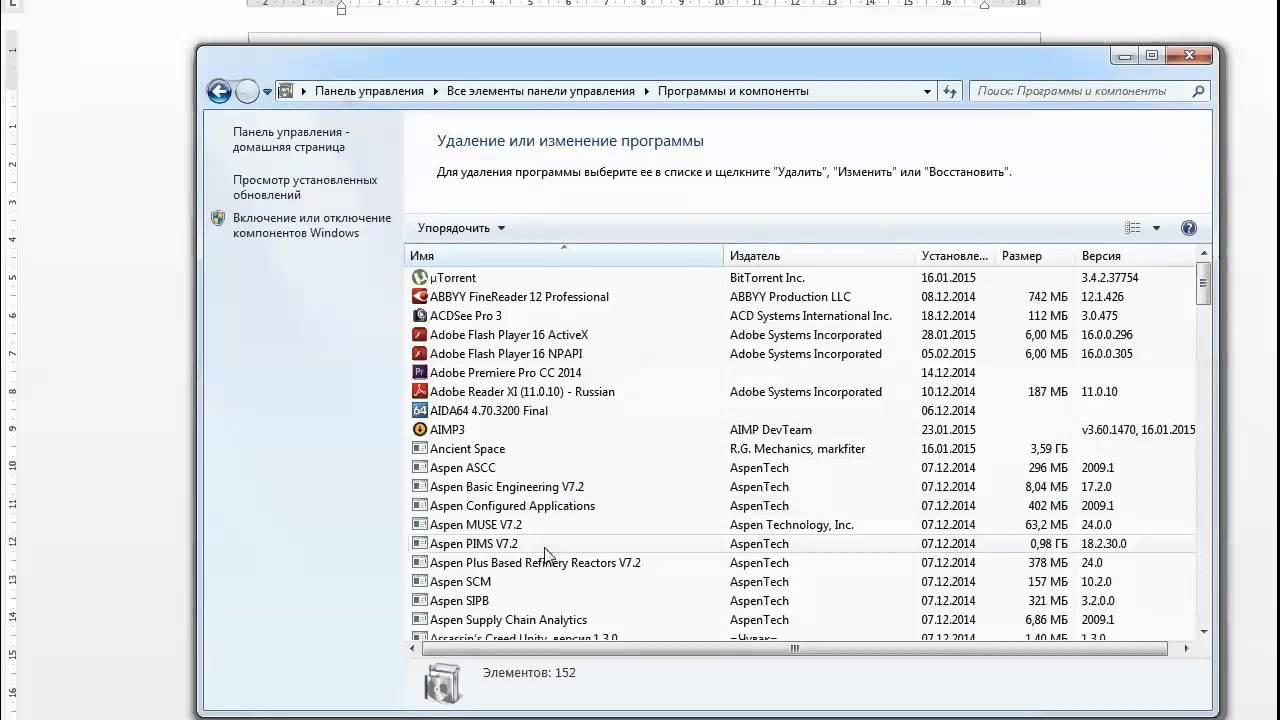Image resolution: width=1280 pixels, height=720 pixels.
Task: Click the horizontal scrollbar thumb of list
Action: 795,648
